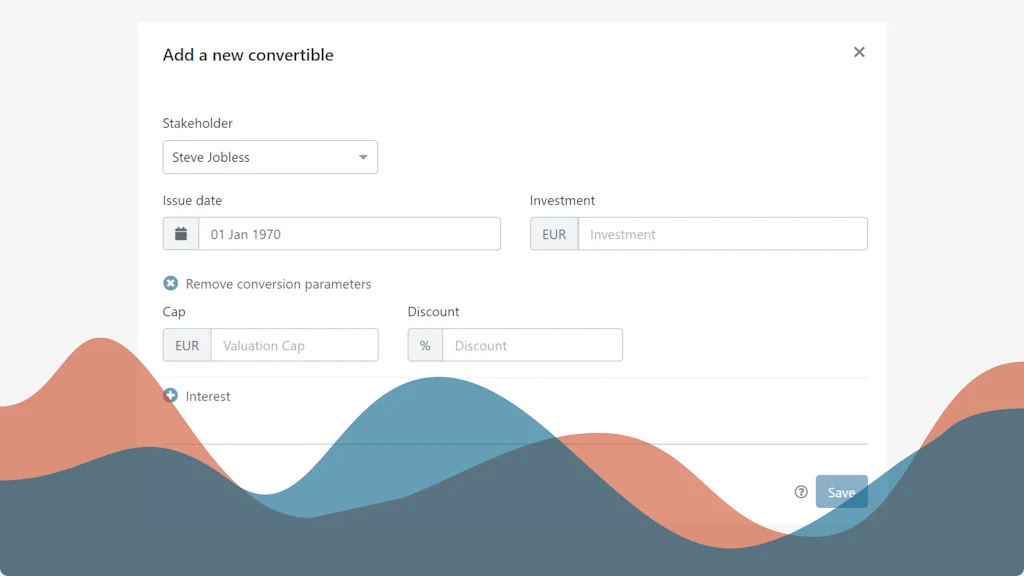
Task: Click the blue plus icon beside Interest
Action: 171,396
